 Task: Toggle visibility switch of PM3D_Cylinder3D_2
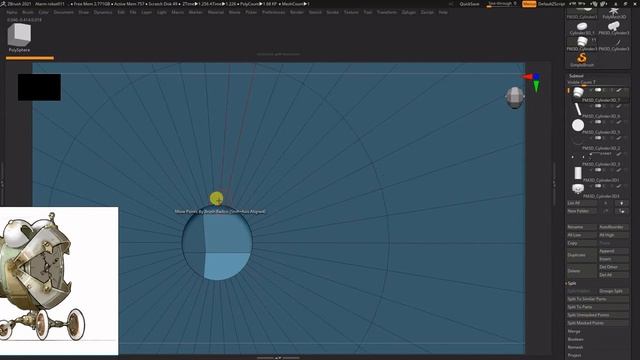coord(598,138)
